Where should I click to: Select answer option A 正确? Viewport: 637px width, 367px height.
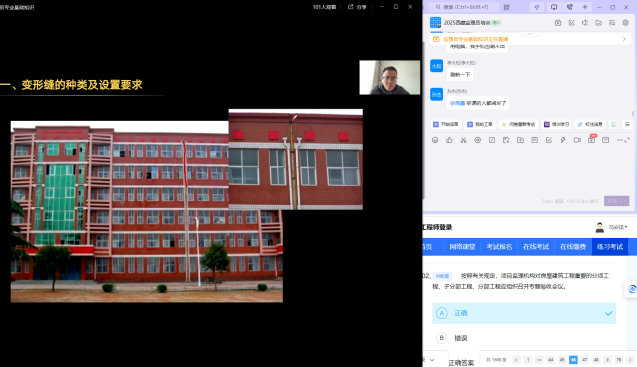524,313
